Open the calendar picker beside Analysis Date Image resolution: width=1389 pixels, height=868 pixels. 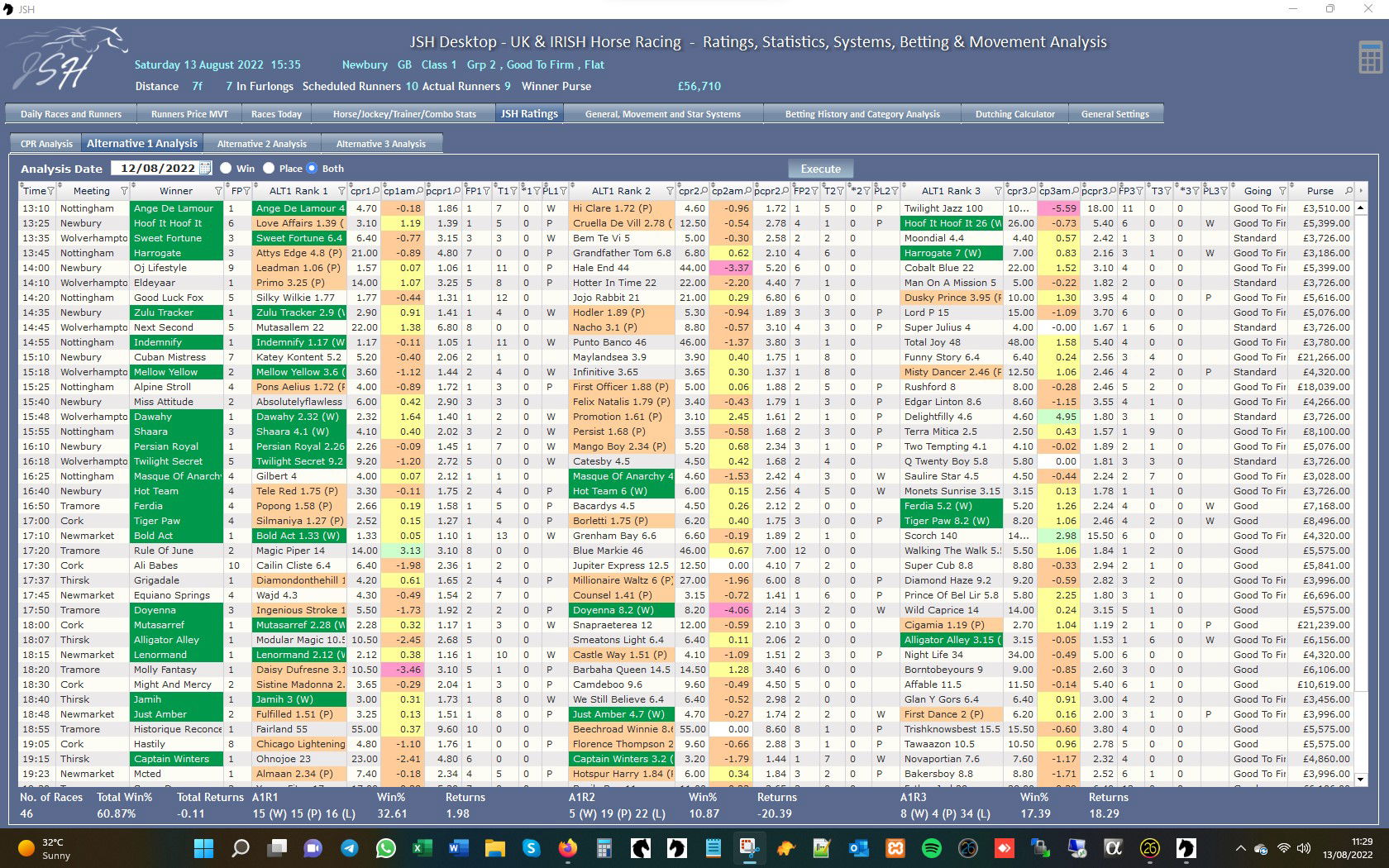[x=206, y=168]
